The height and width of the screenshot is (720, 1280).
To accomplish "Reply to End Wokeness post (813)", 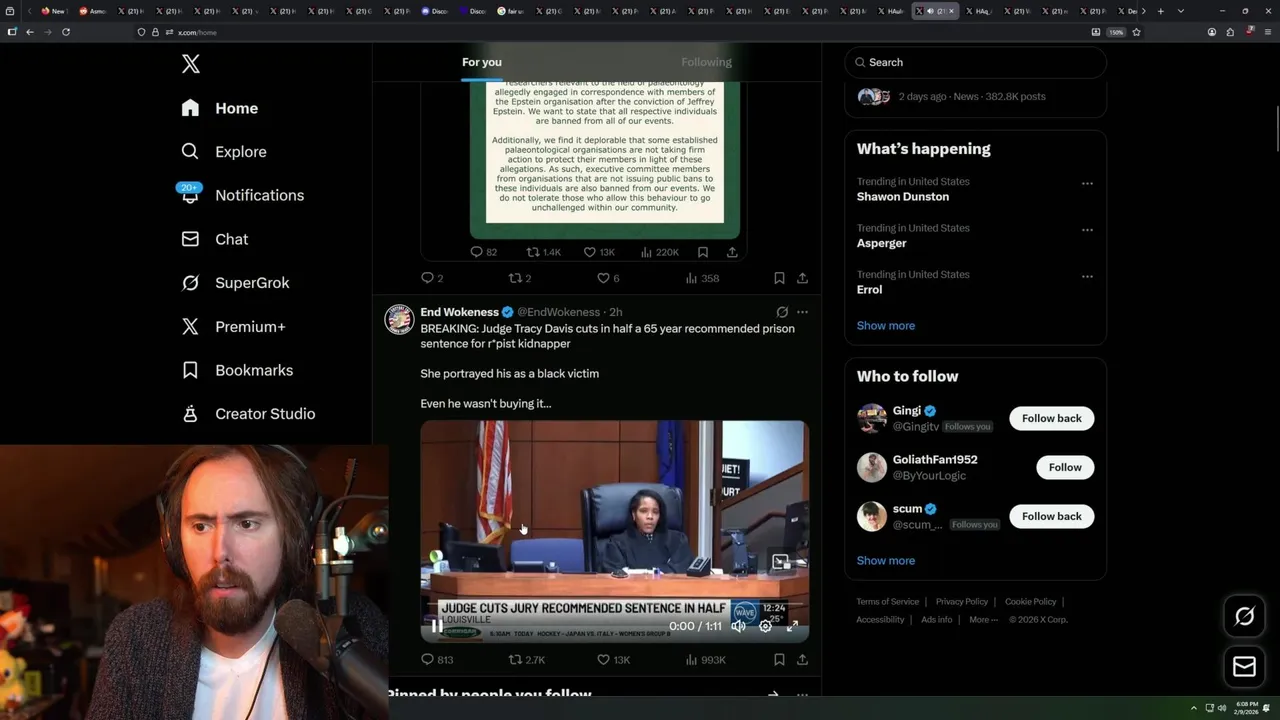I will pyautogui.click(x=437, y=660).
